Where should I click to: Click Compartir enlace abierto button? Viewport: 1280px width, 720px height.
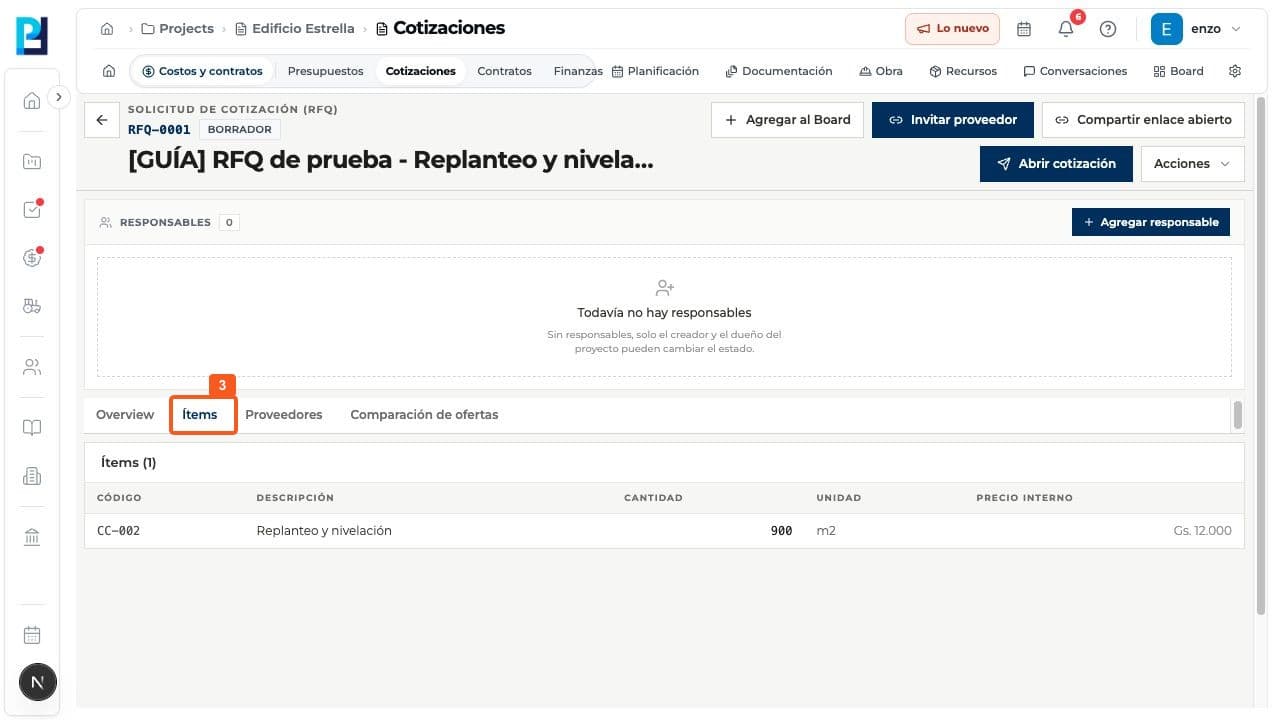[x=1143, y=119]
